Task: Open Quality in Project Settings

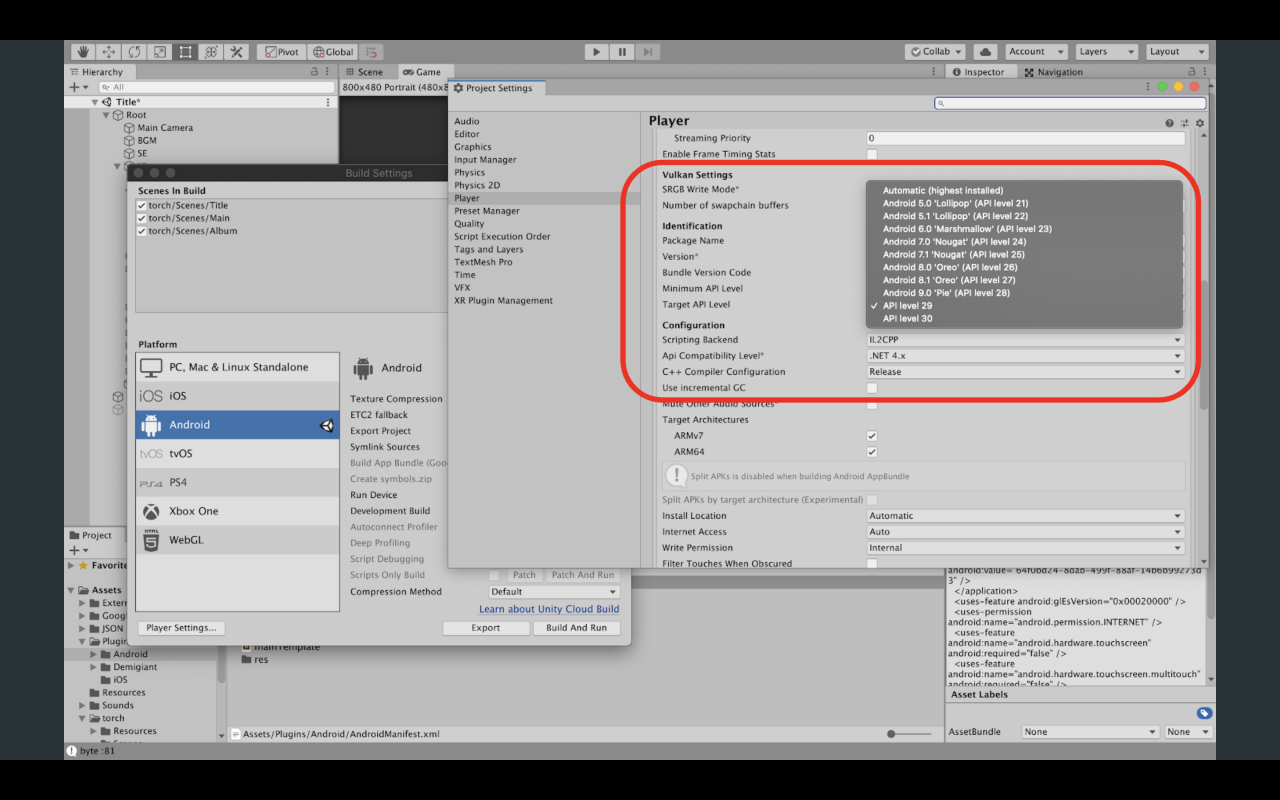Action: (469, 224)
